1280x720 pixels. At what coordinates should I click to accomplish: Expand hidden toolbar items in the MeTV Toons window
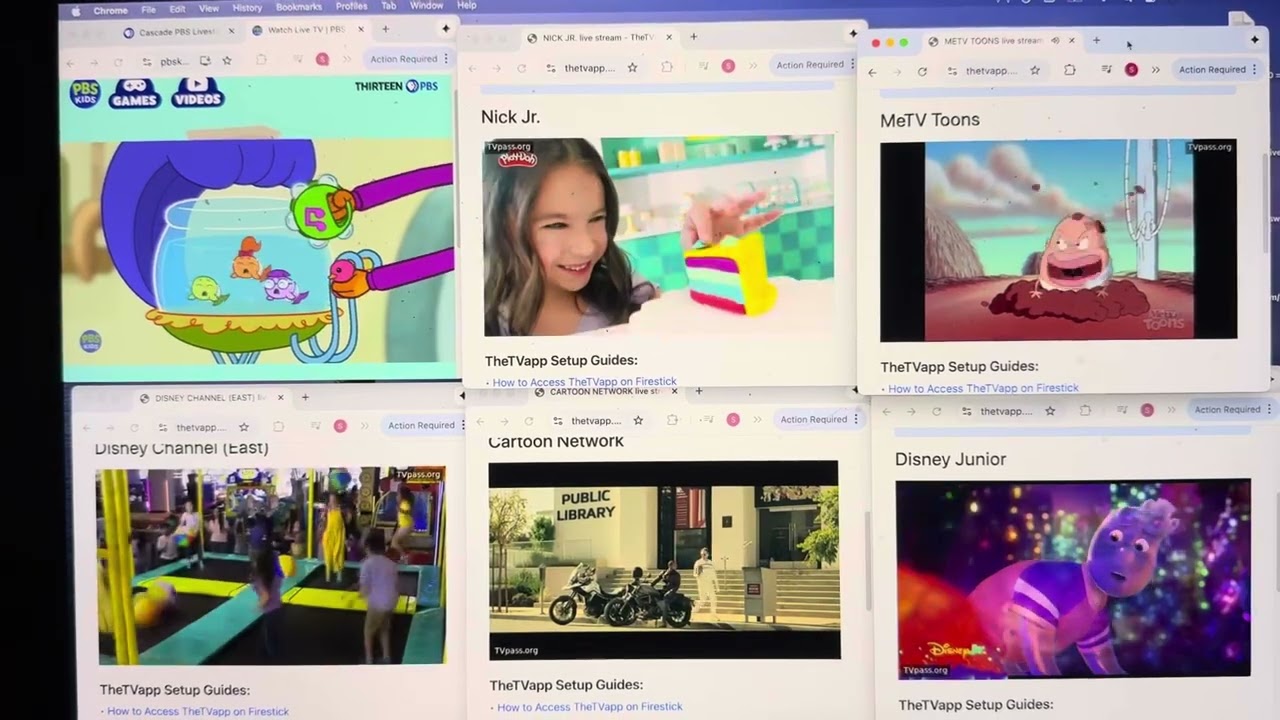(x=1155, y=70)
